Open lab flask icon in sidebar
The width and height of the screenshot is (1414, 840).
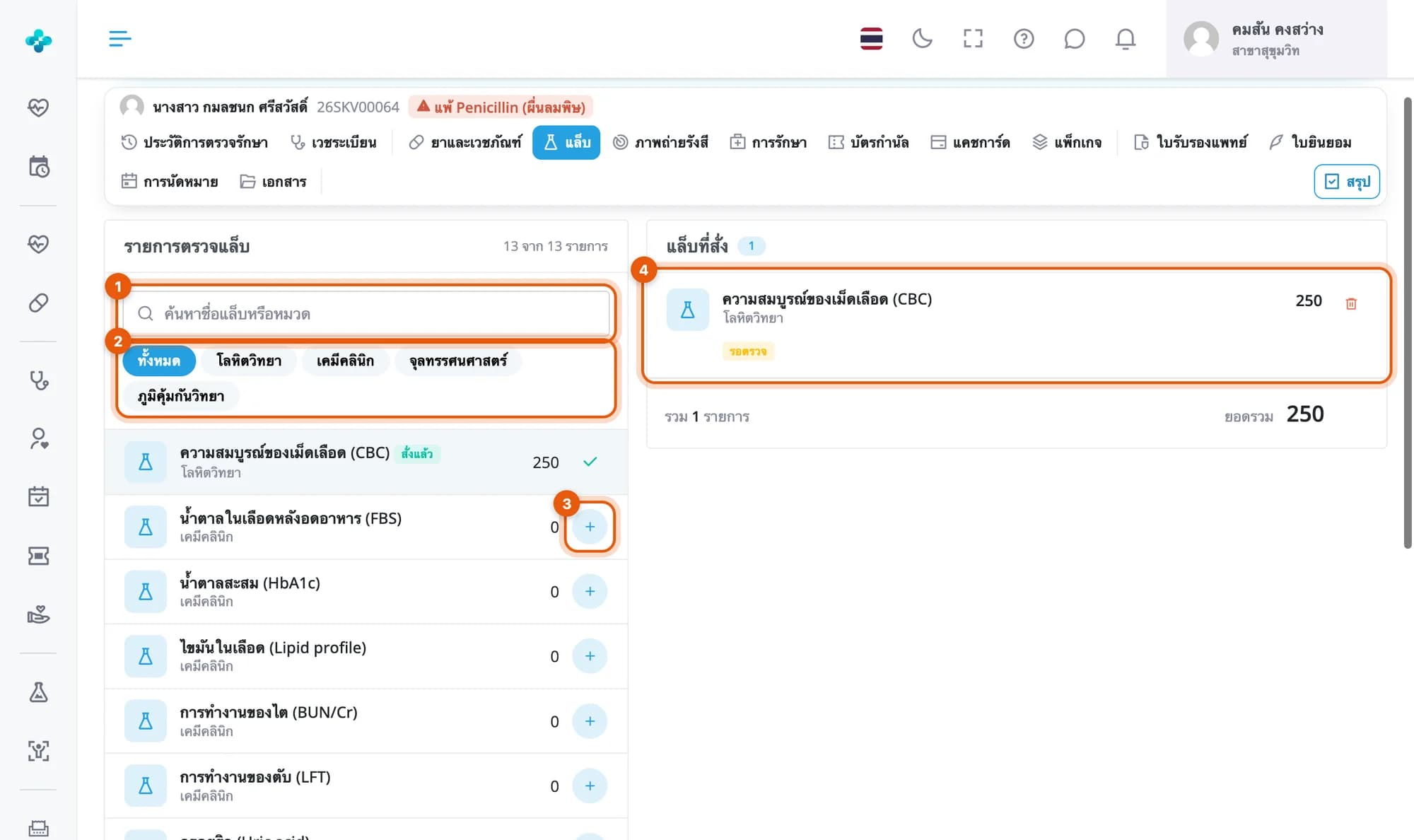pyautogui.click(x=38, y=692)
